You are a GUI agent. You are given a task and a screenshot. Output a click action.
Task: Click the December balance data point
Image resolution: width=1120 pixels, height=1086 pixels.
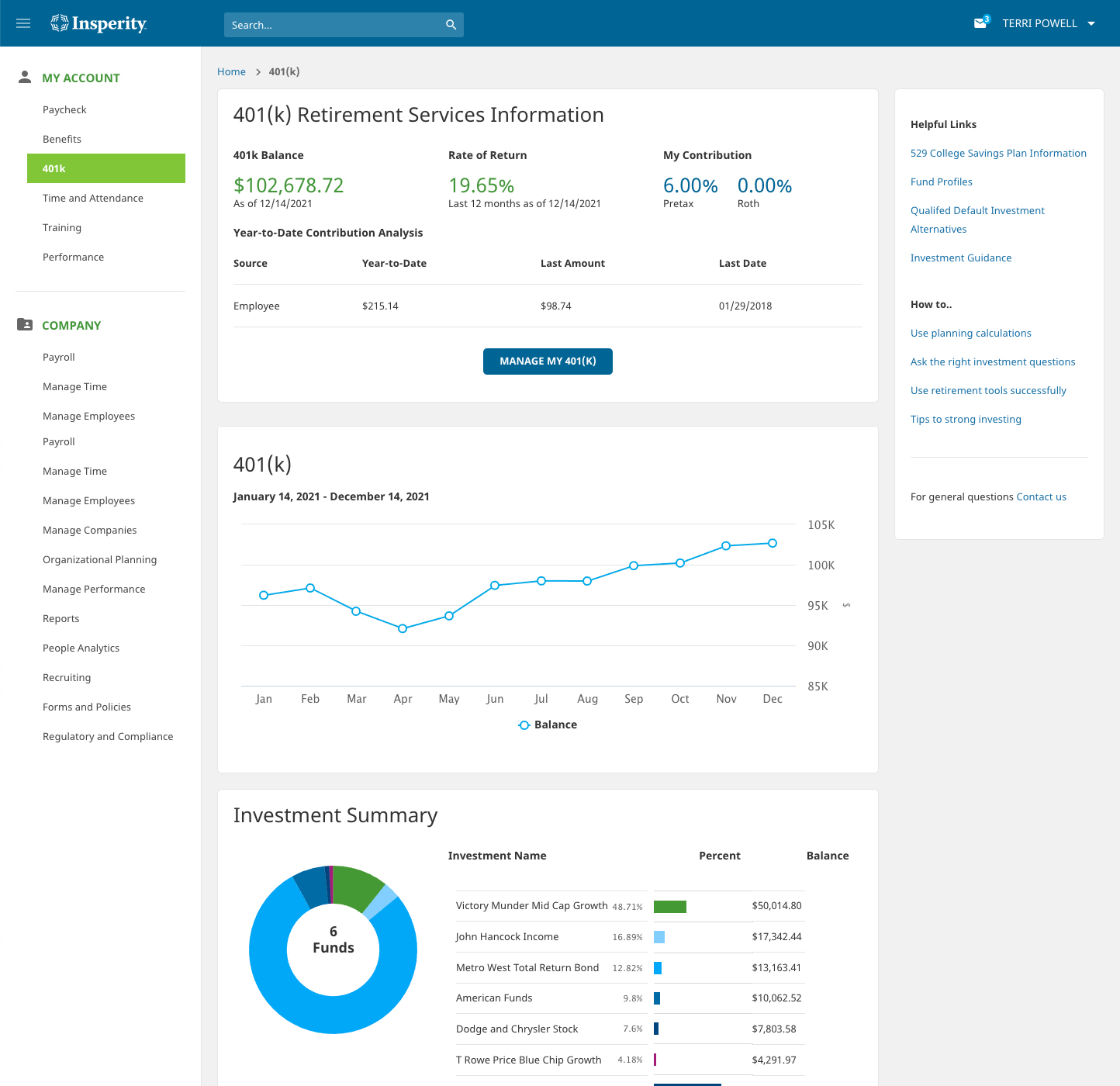pyautogui.click(x=772, y=543)
